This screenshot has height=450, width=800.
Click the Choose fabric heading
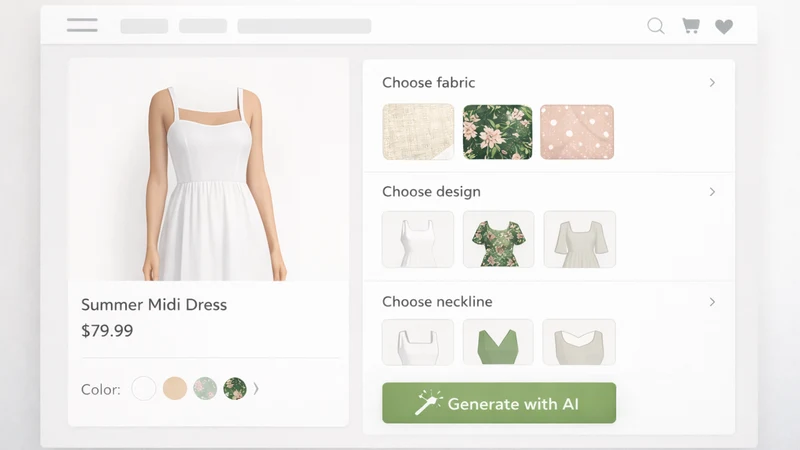click(429, 83)
